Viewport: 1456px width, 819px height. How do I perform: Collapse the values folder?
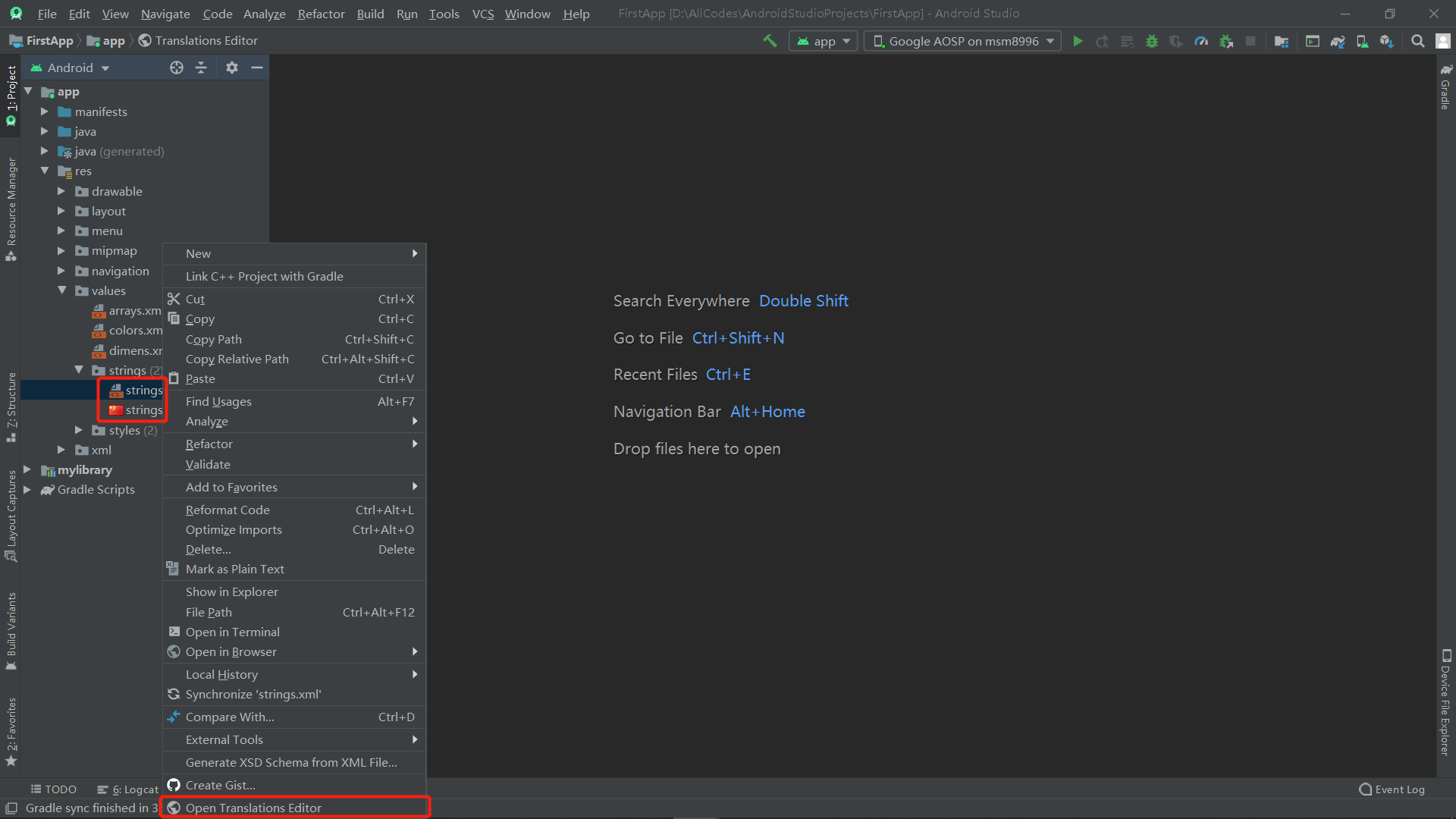click(x=61, y=290)
